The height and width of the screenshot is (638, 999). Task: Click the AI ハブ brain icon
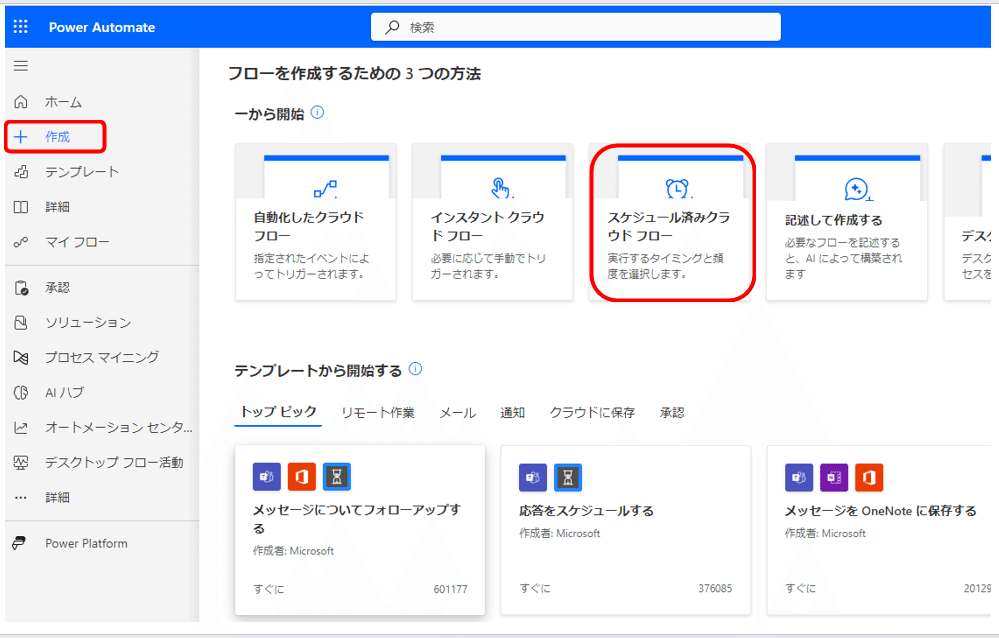point(21,392)
